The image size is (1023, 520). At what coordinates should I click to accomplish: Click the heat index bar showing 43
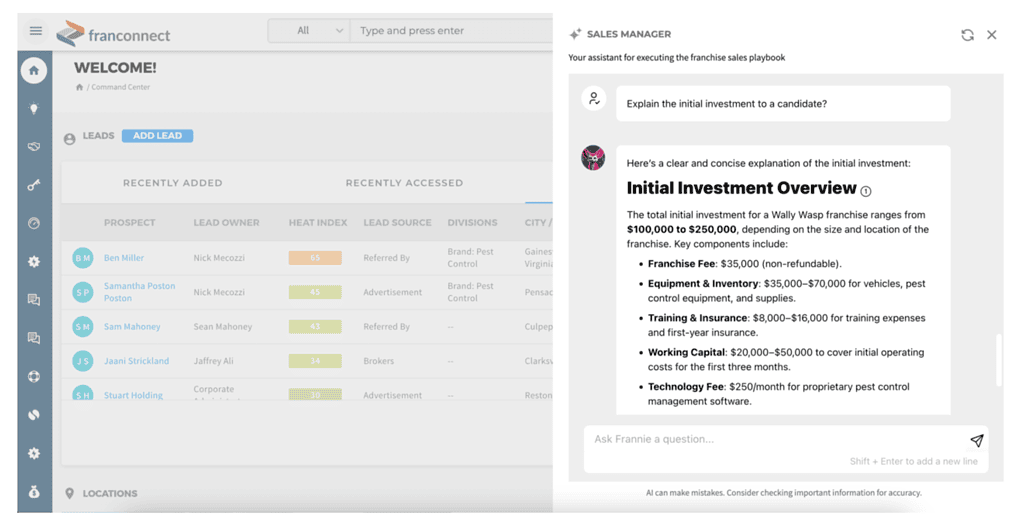click(x=315, y=326)
